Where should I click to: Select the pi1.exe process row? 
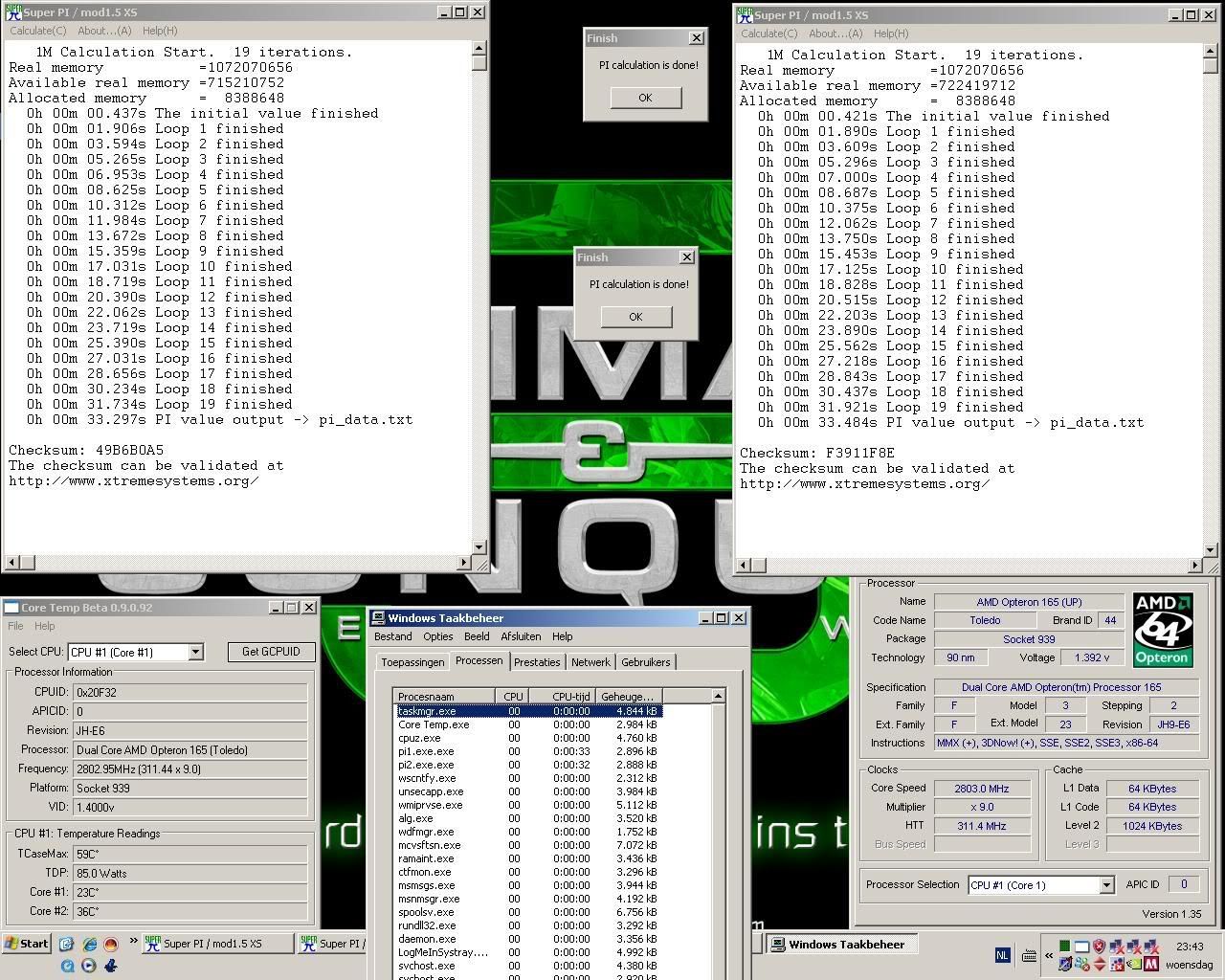(x=527, y=751)
